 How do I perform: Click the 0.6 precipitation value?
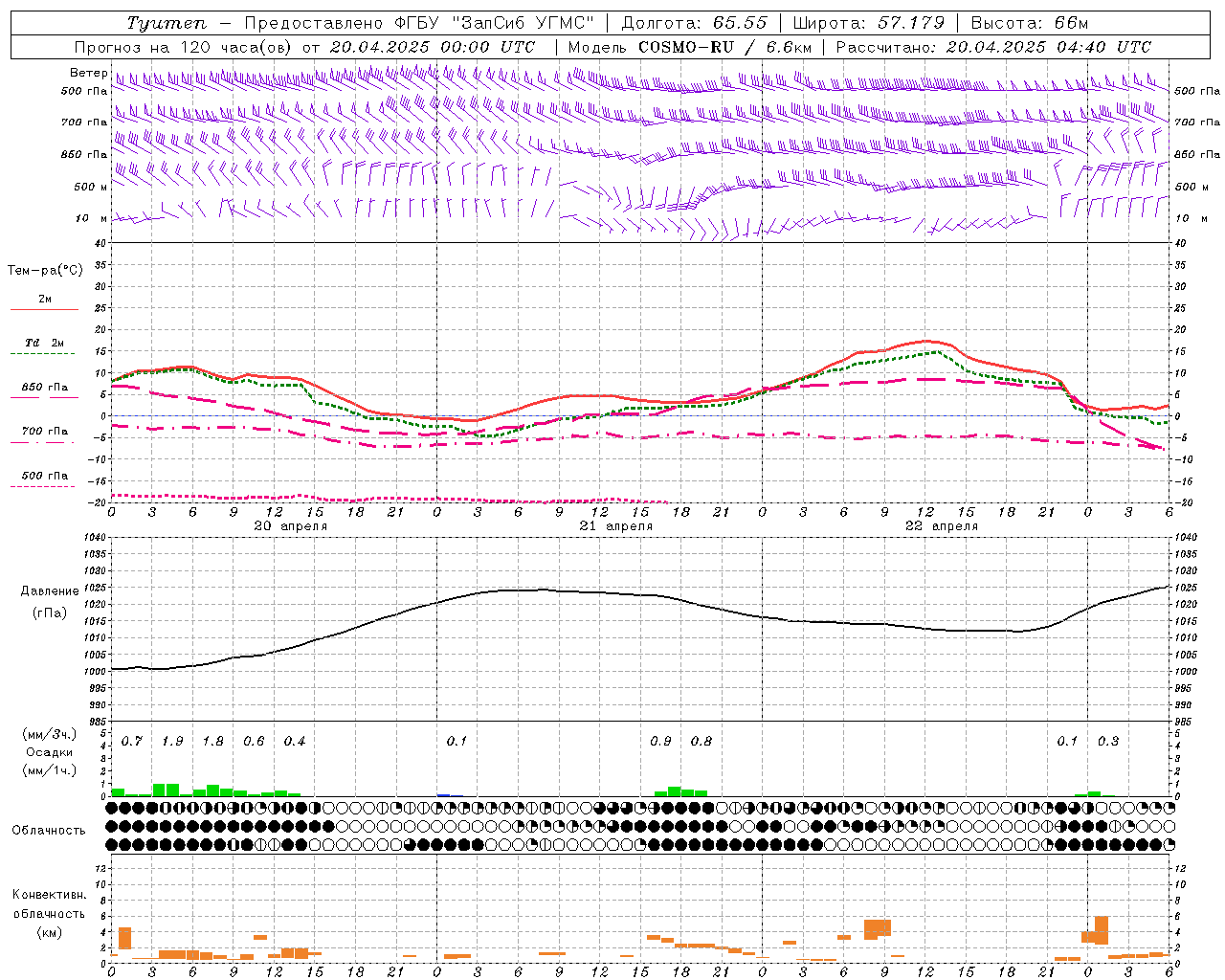click(255, 742)
